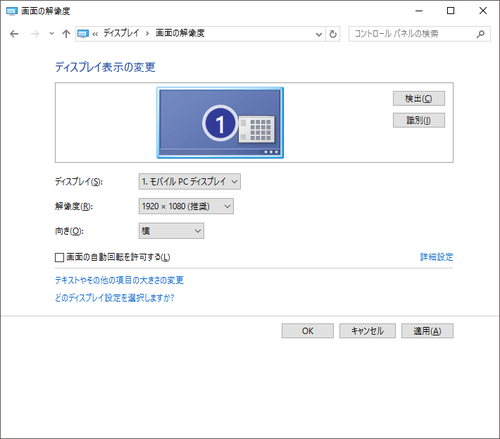
Task: Click ディスプレイ breadcrumb in address bar
Action: [x=121, y=33]
